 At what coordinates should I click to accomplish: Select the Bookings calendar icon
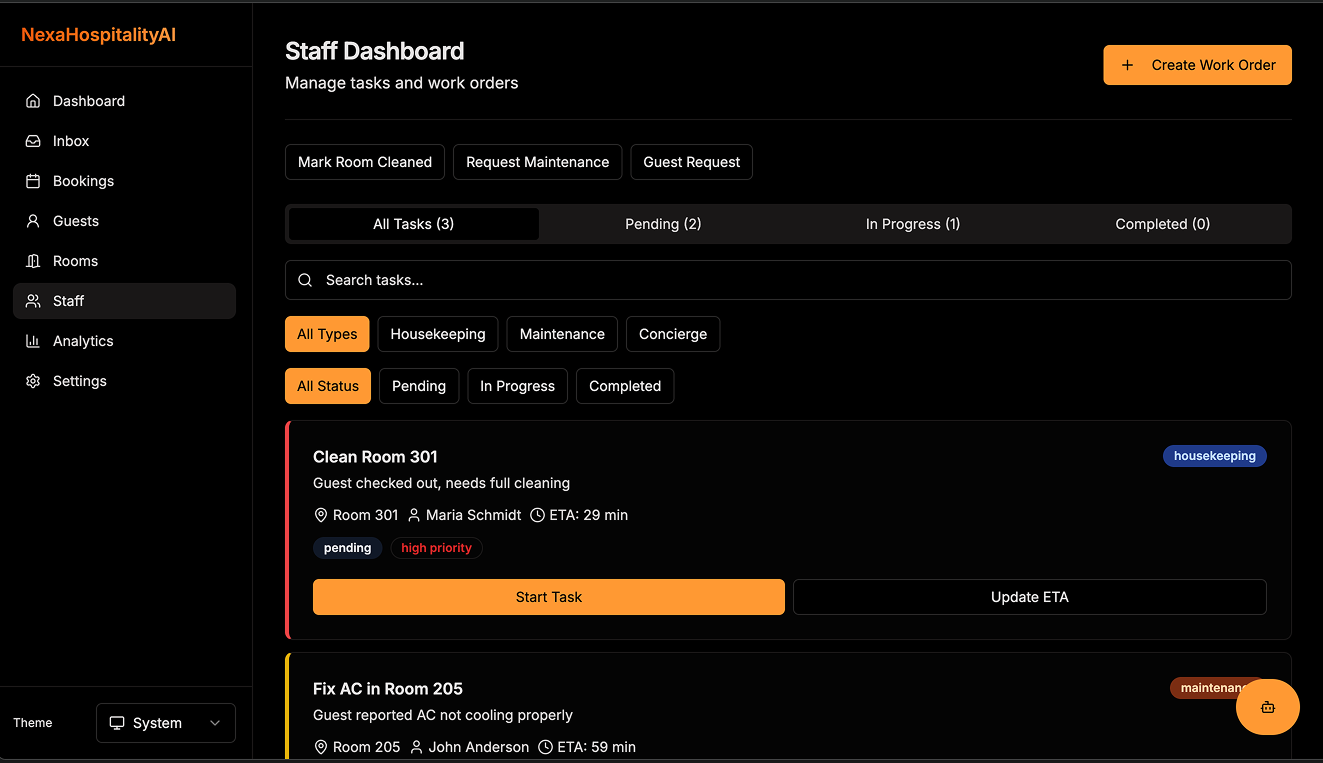coord(33,180)
